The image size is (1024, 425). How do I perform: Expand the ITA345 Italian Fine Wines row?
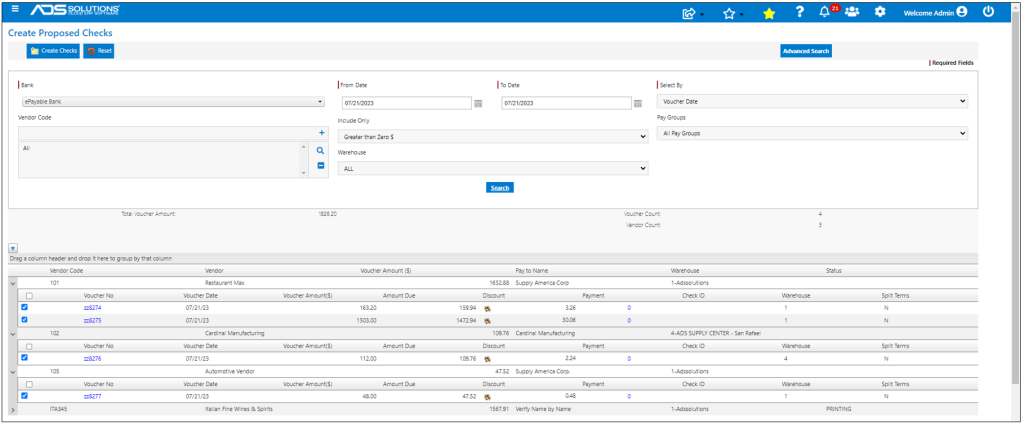click(13, 409)
